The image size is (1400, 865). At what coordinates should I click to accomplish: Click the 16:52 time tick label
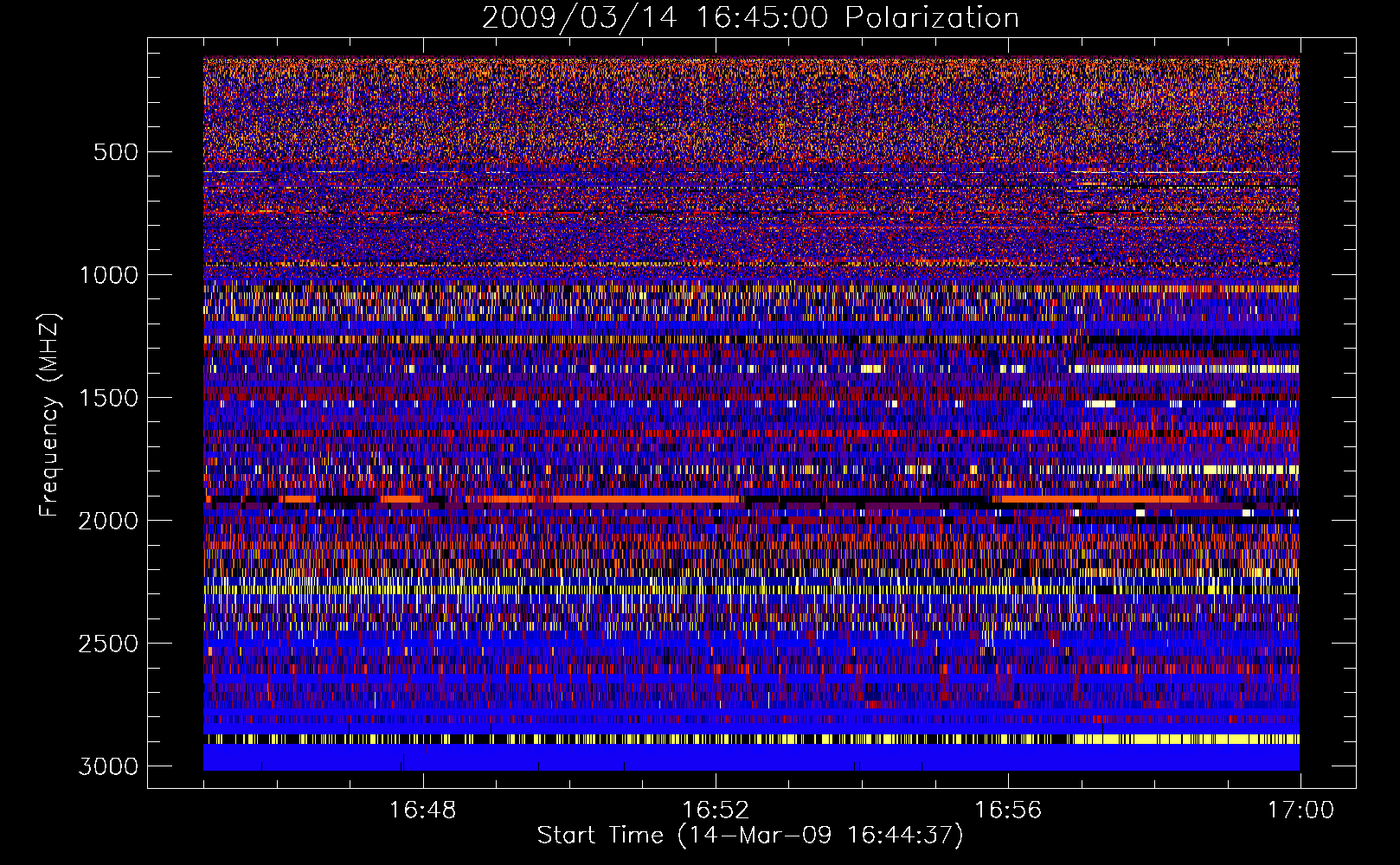(x=716, y=811)
